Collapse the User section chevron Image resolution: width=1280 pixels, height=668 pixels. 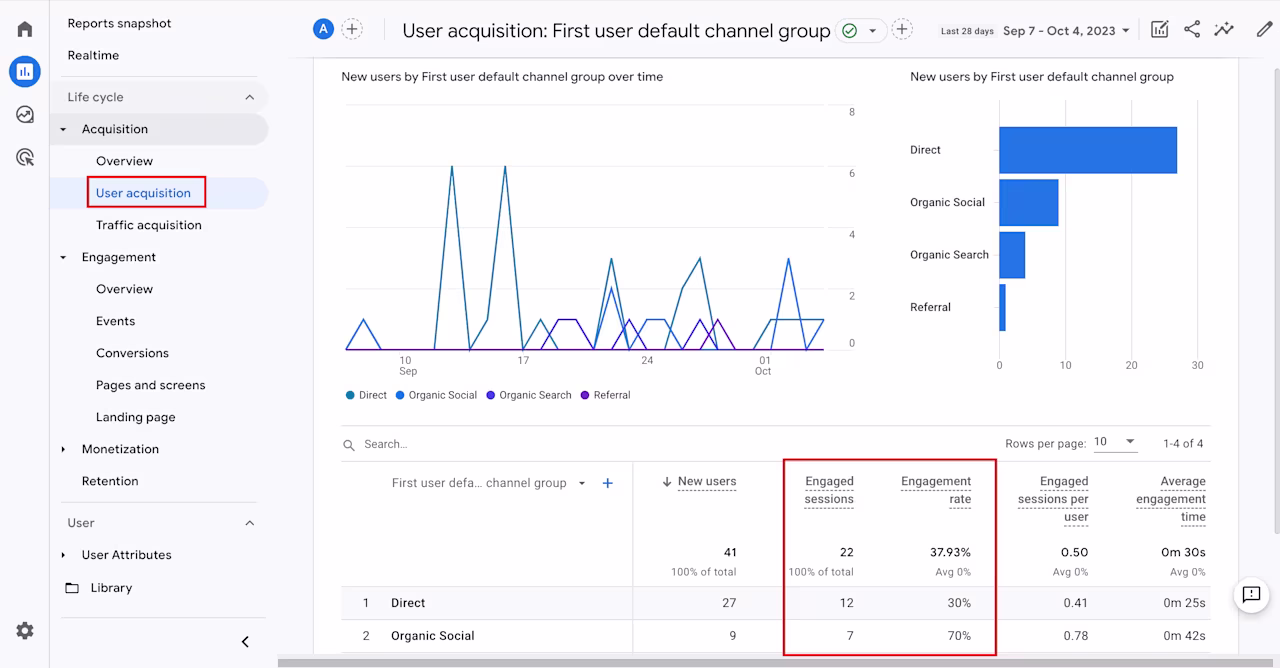point(250,523)
